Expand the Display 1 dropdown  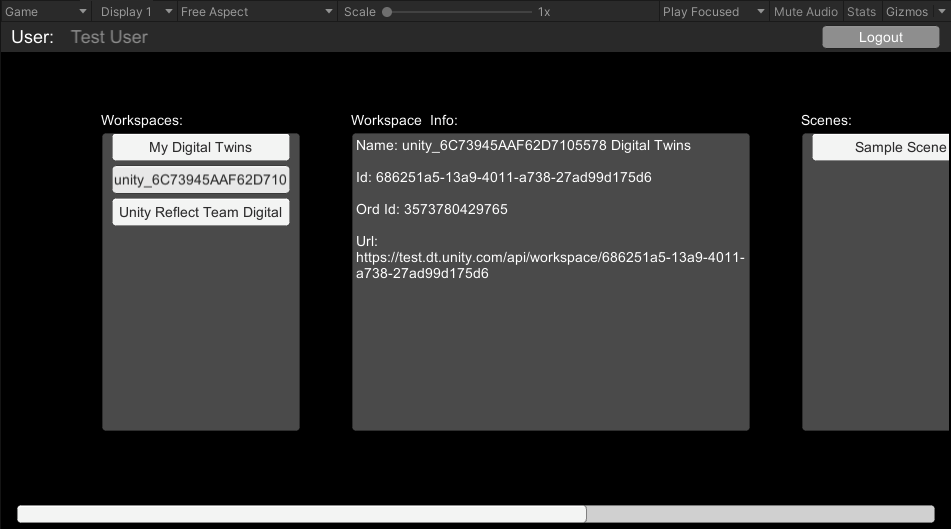(x=136, y=12)
